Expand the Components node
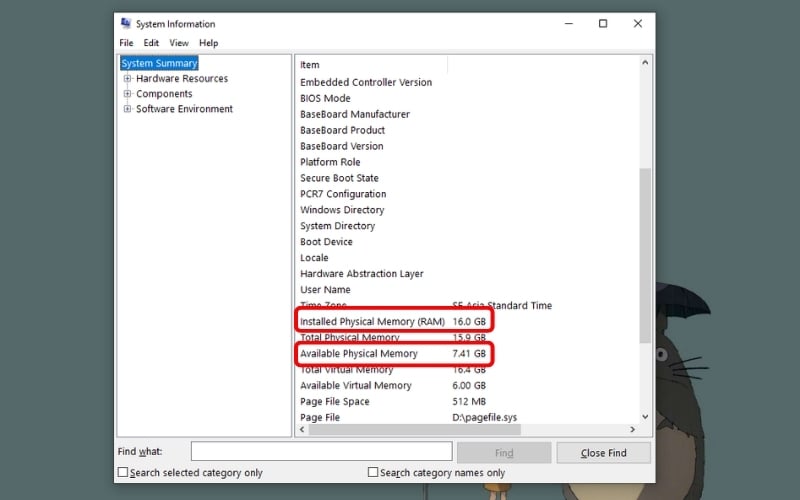This screenshot has height=500, width=800. point(128,94)
